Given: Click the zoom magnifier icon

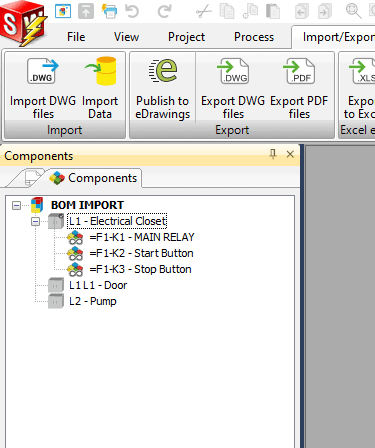Looking at the screenshot, I should (x=354, y=11).
